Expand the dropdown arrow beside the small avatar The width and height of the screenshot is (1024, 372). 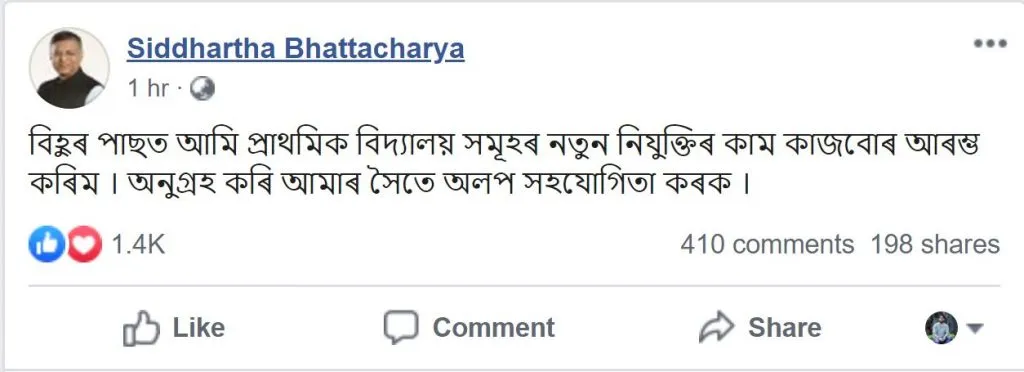pos(974,328)
